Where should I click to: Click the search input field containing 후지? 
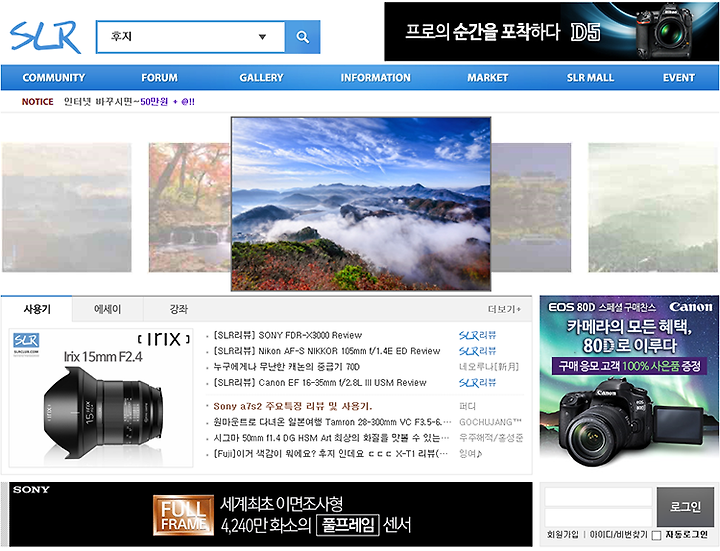coord(191,37)
